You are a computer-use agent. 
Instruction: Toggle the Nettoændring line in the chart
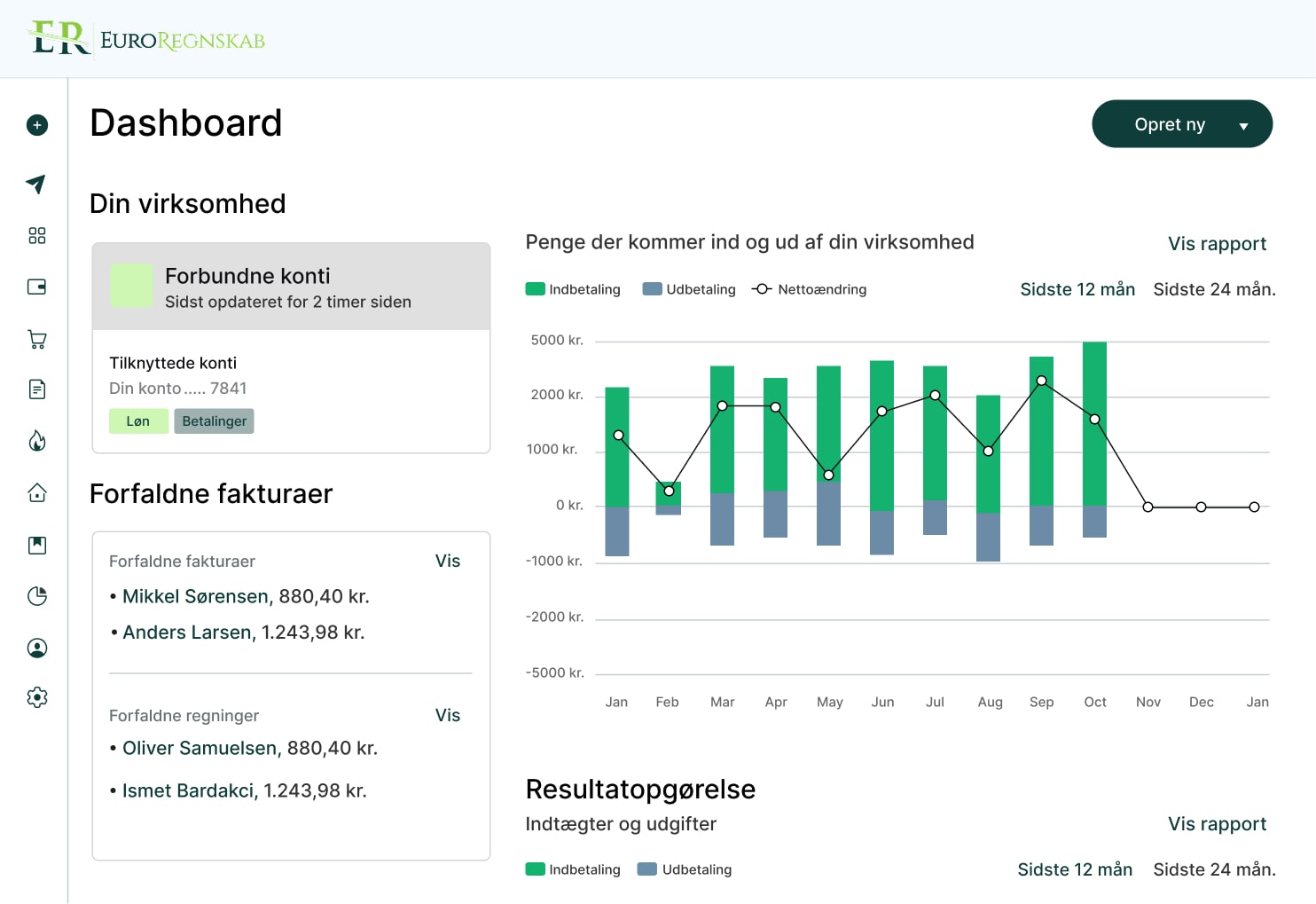pyautogui.click(x=809, y=288)
